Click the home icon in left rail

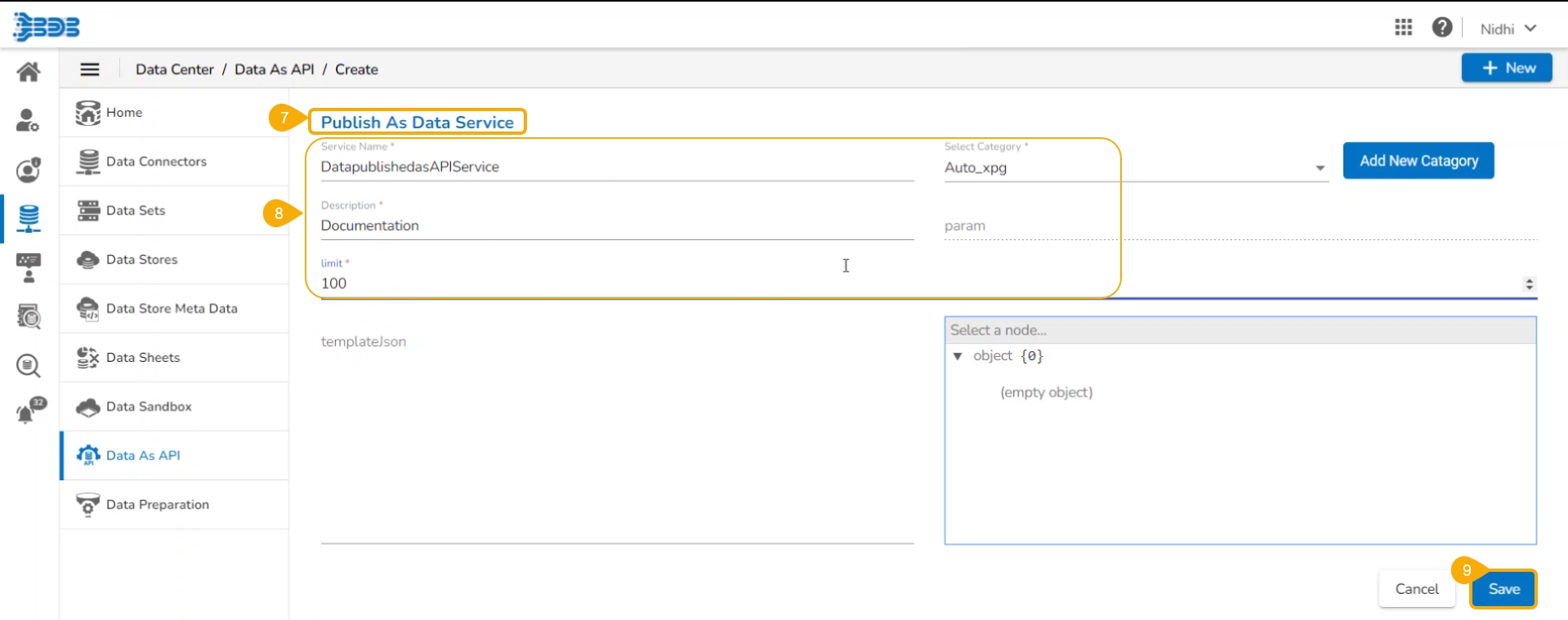pyautogui.click(x=29, y=72)
